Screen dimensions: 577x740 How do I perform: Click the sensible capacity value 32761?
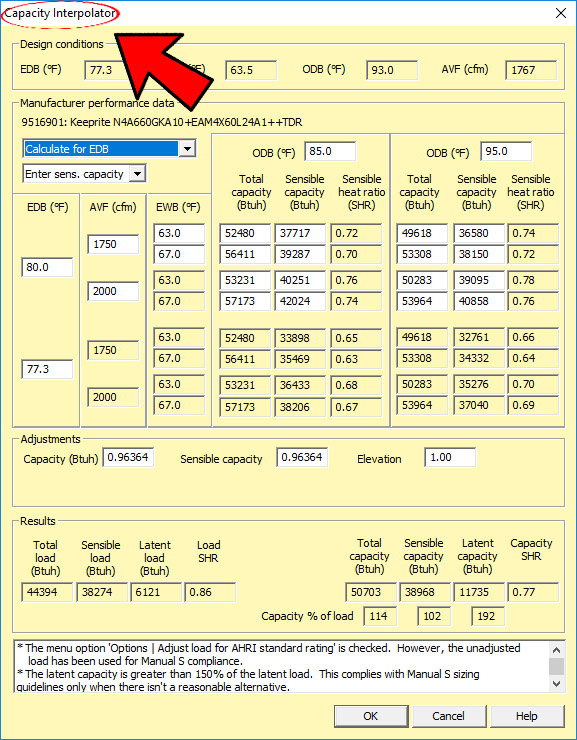pyautogui.click(x=479, y=337)
